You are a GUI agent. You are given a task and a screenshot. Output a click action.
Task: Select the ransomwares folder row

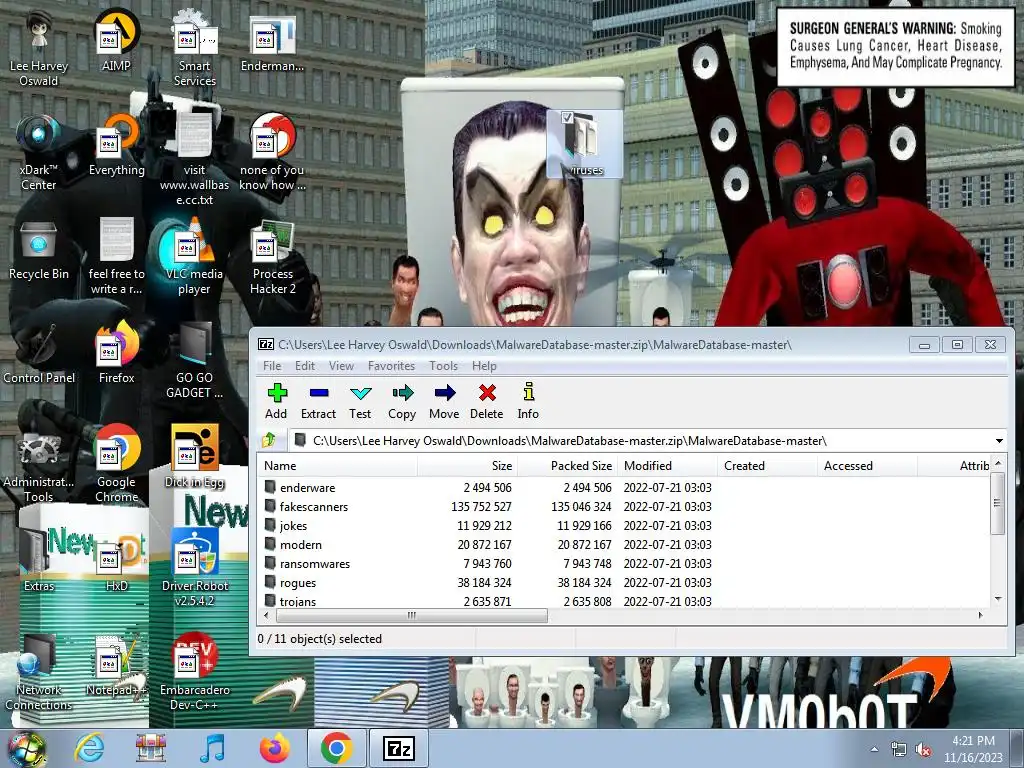pos(625,563)
